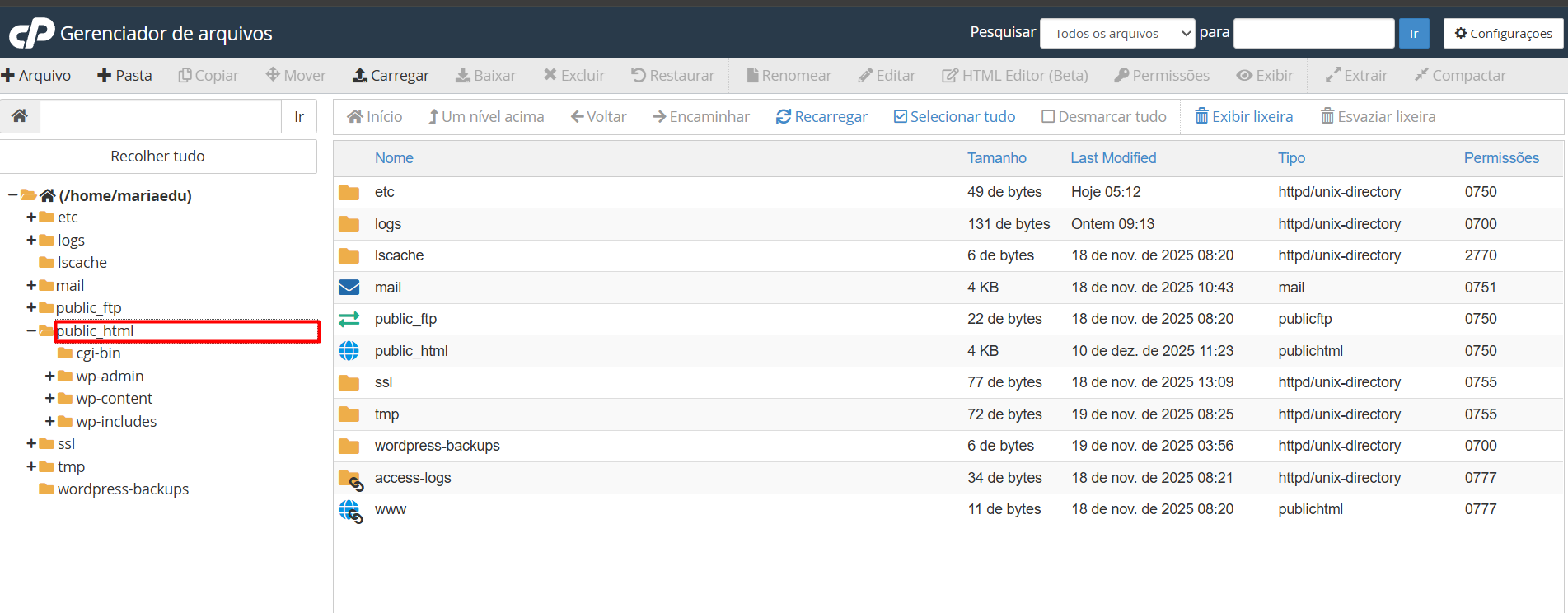The height and width of the screenshot is (613, 1568).
Task: Expand the wp-includes tree folder
Action: click(x=50, y=421)
